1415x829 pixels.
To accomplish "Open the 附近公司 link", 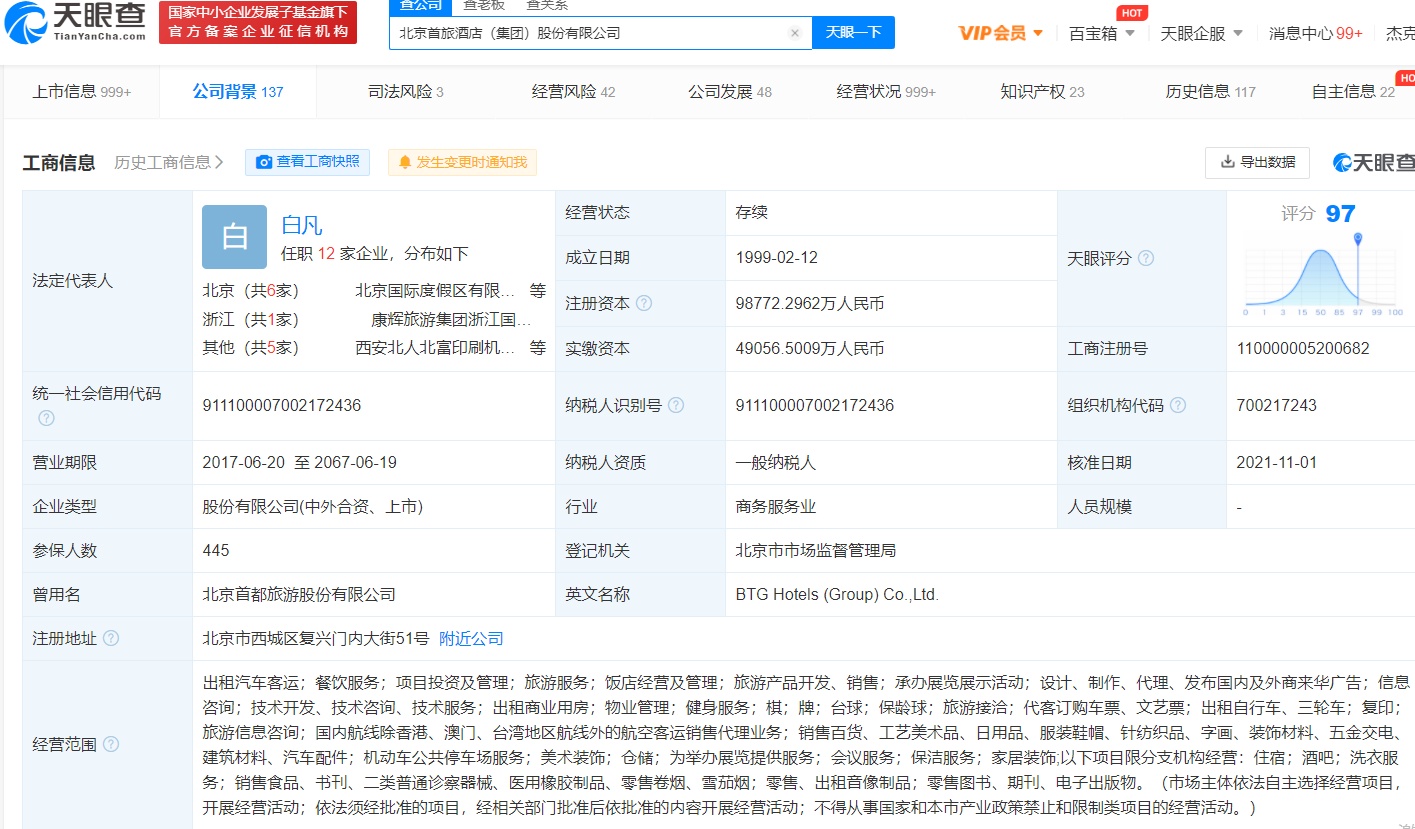I will click(x=471, y=639).
